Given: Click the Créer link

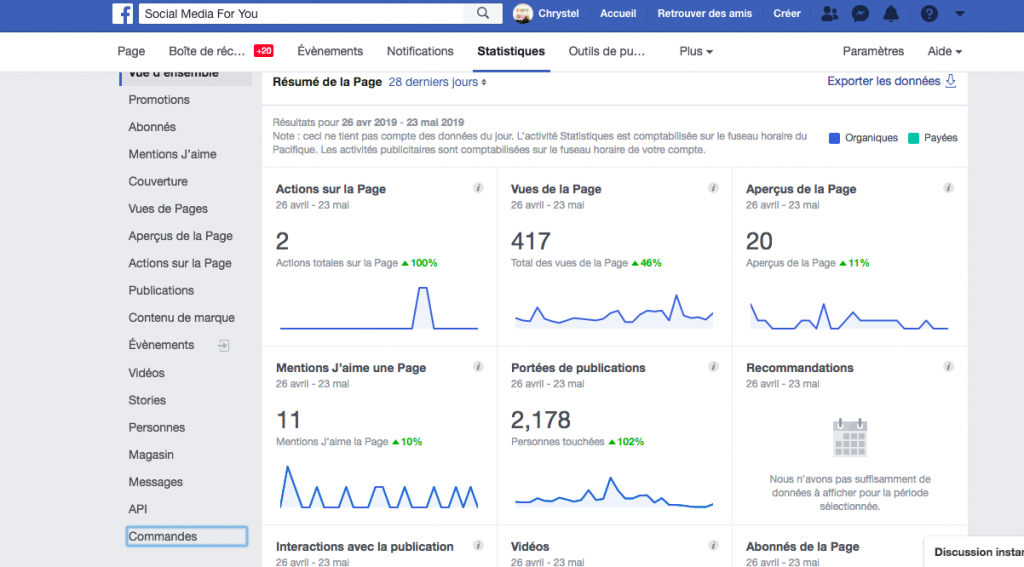Looking at the screenshot, I should pyautogui.click(x=787, y=13).
